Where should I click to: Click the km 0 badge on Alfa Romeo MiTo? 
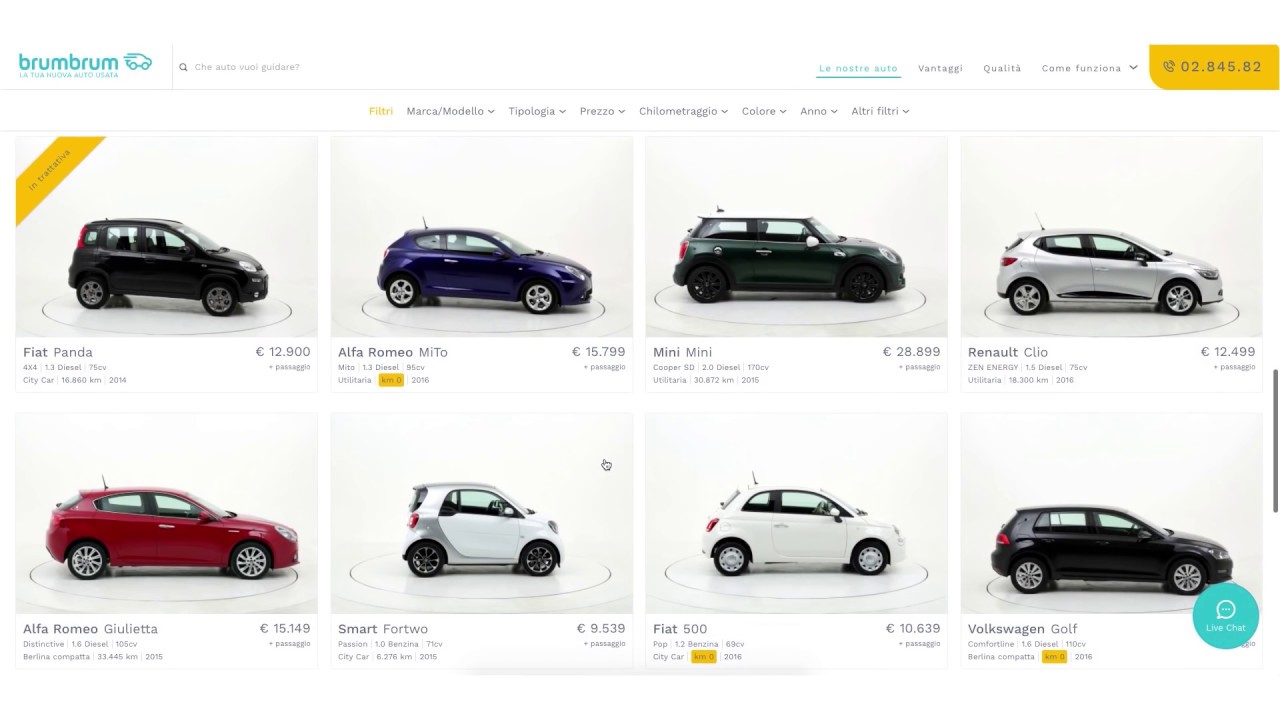(x=391, y=380)
